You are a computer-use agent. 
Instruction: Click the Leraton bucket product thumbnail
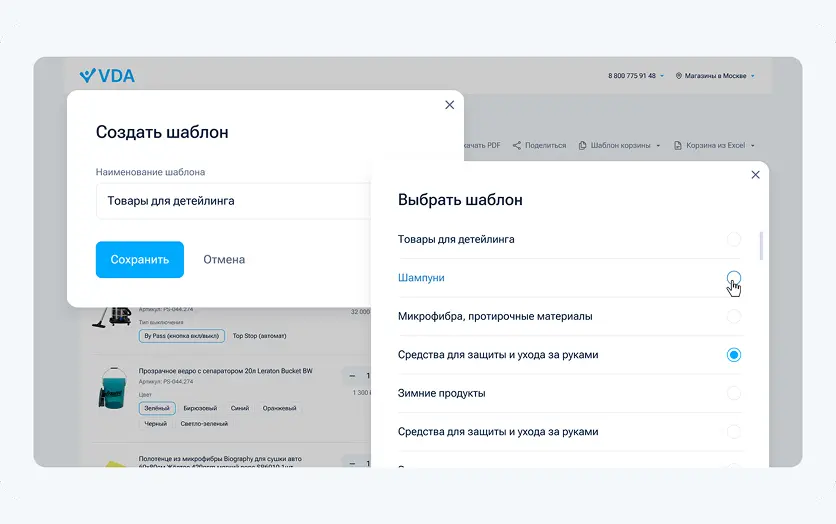112,389
